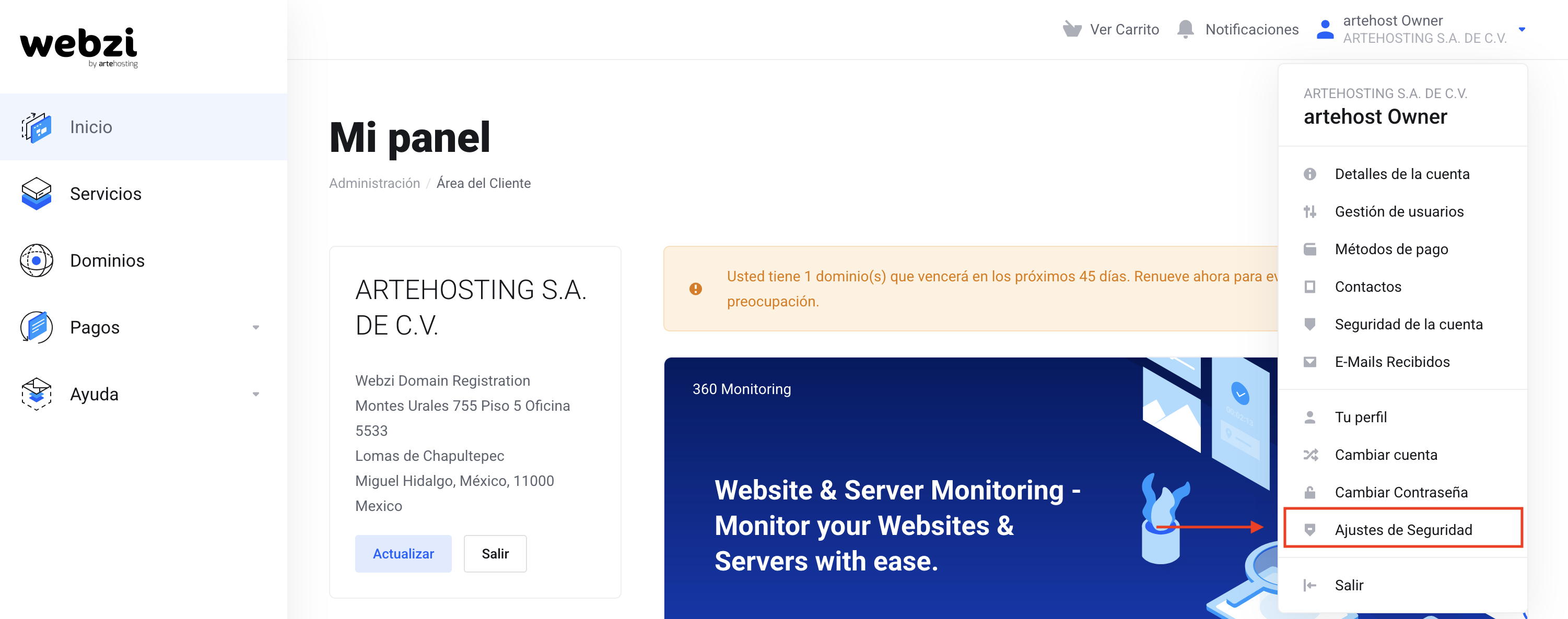Open Métodos de pago menu entry
1568x619 pixels.
pos(1391,249)
